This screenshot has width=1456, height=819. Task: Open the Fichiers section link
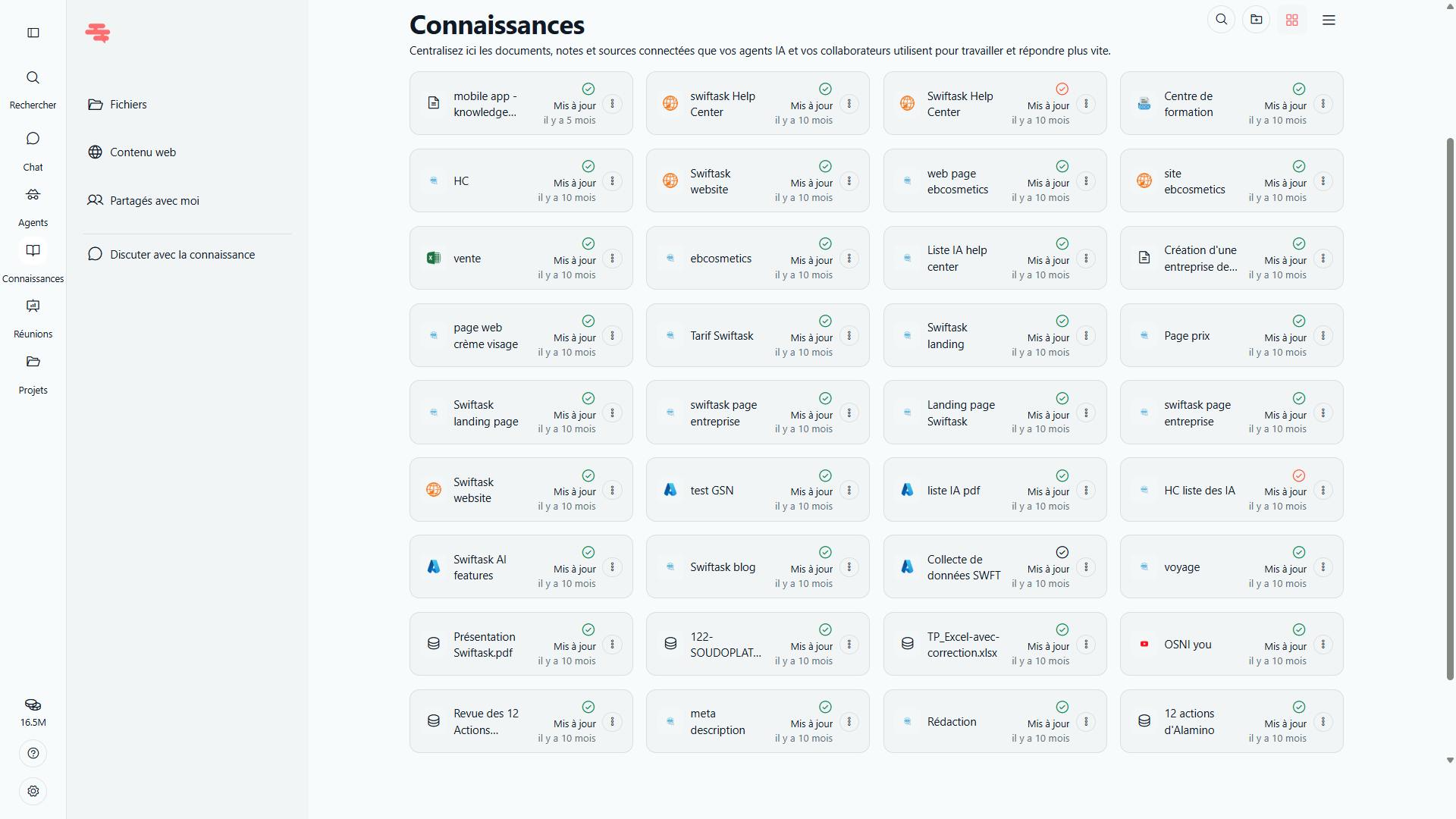(128, 105)
